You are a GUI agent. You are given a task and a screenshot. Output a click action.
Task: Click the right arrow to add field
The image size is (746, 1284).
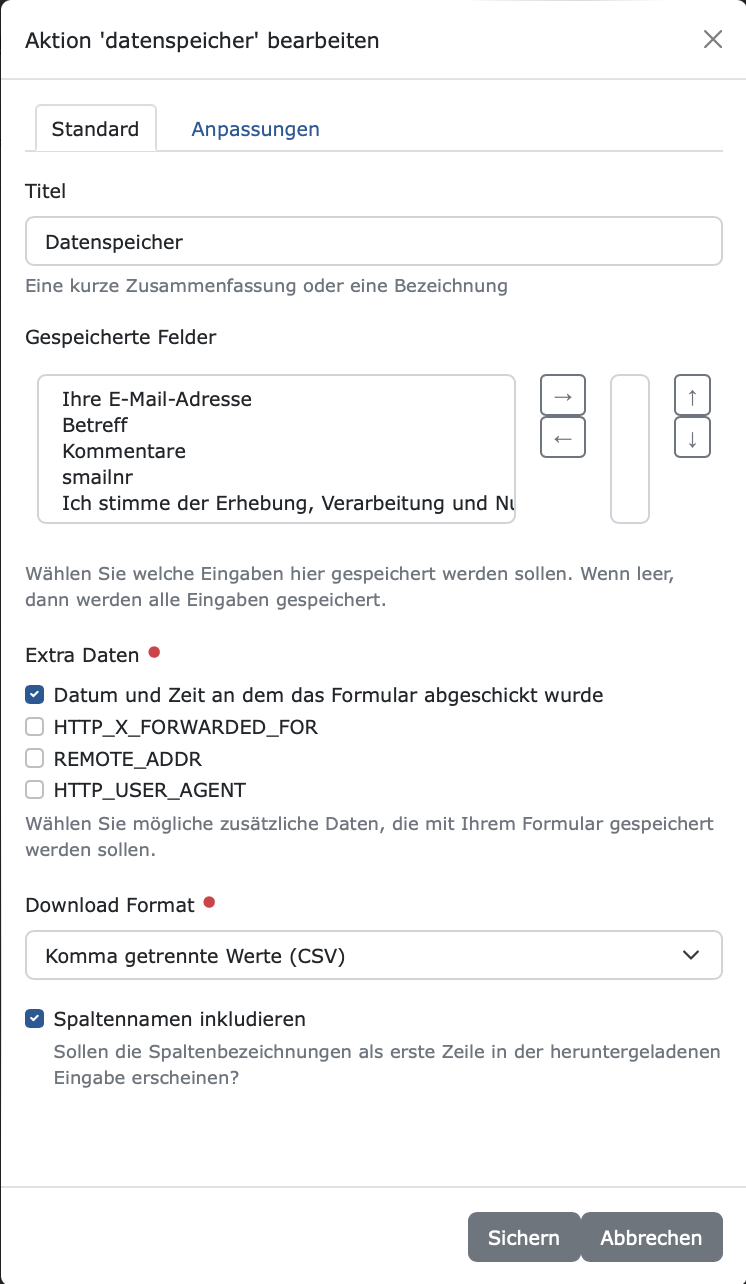[x=562, y=396]
